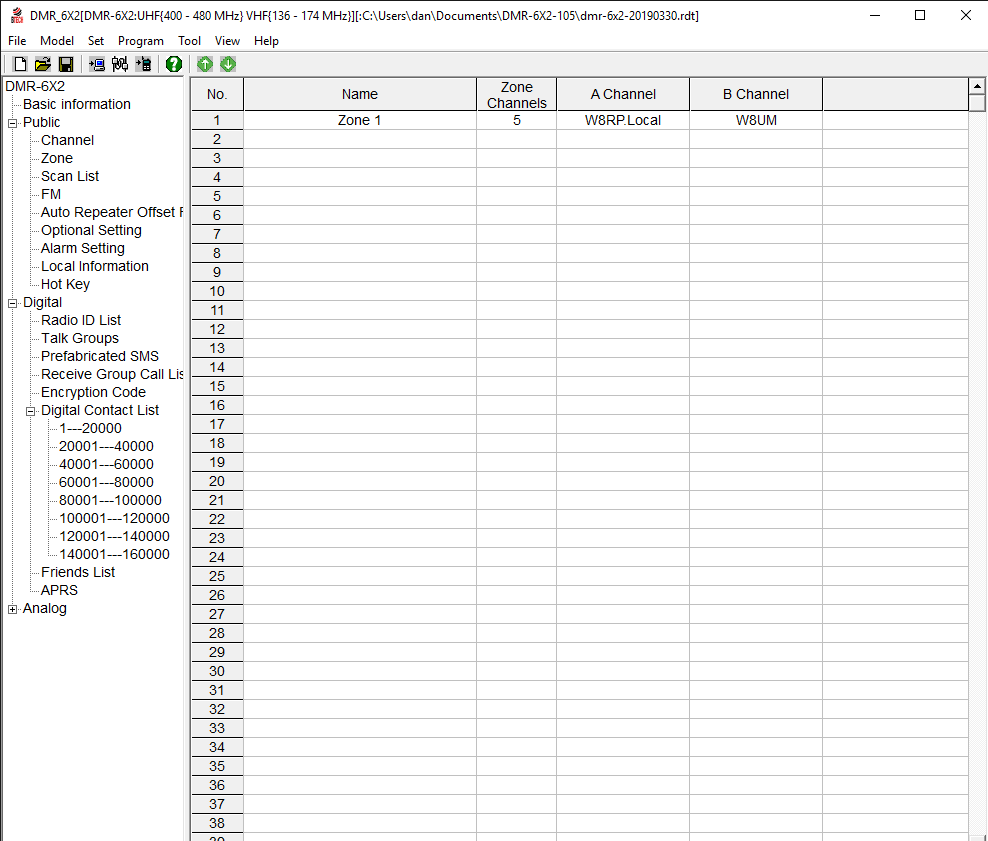Click the COM port connection icon
The height and width of the screenshot is (841, 988).
(x=120, y=64)
